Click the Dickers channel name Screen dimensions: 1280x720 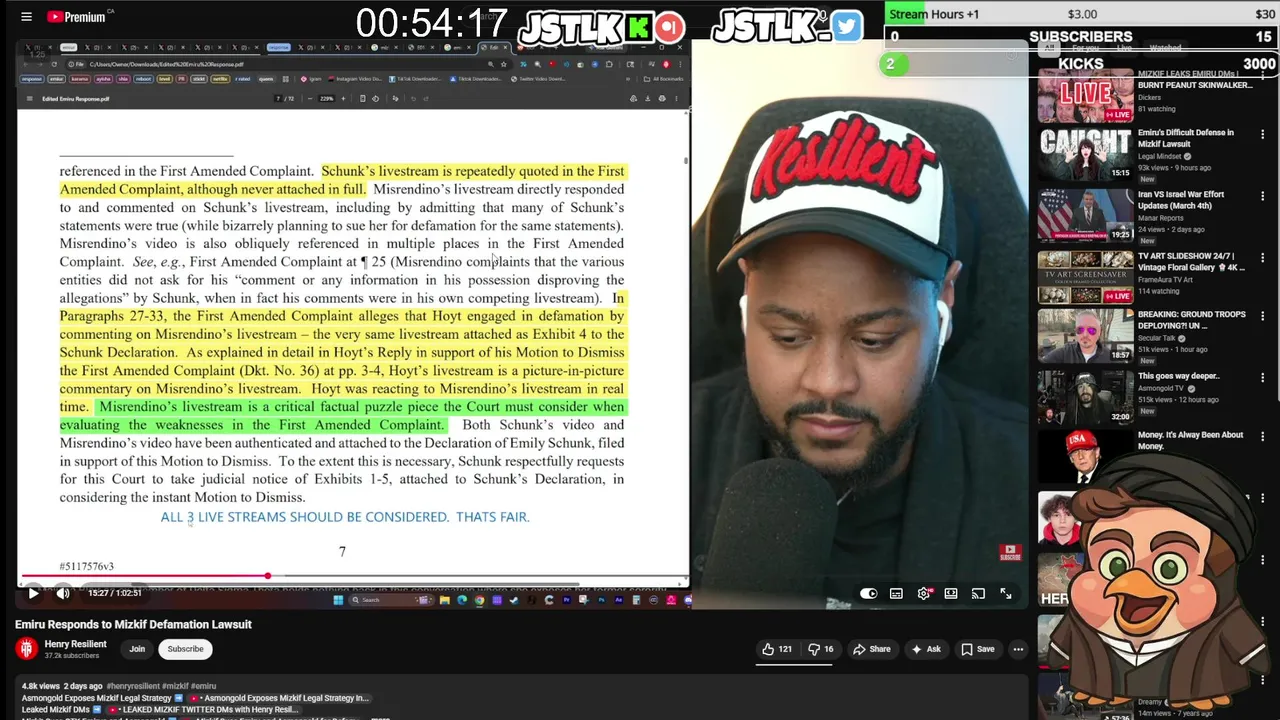click(1149, 98)
